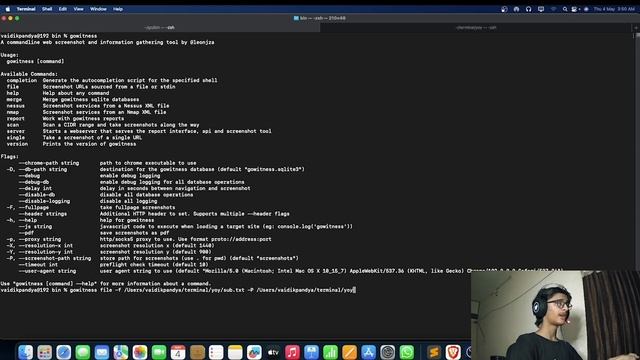Launch Safari from the dock
Image resolution: width=640 pixels, height=360 pixels.
64,352
